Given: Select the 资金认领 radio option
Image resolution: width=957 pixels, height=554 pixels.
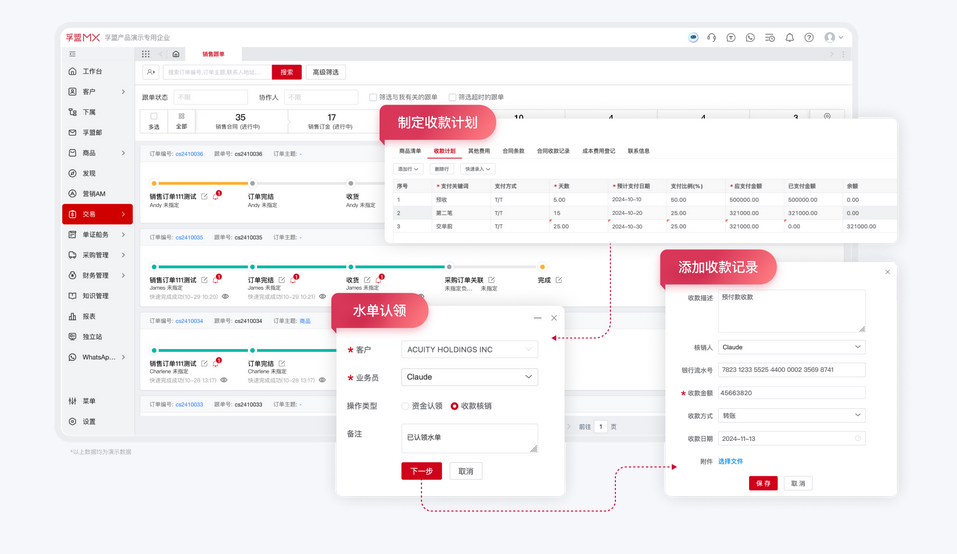Looking at the screenshot, I should (406, 406).
